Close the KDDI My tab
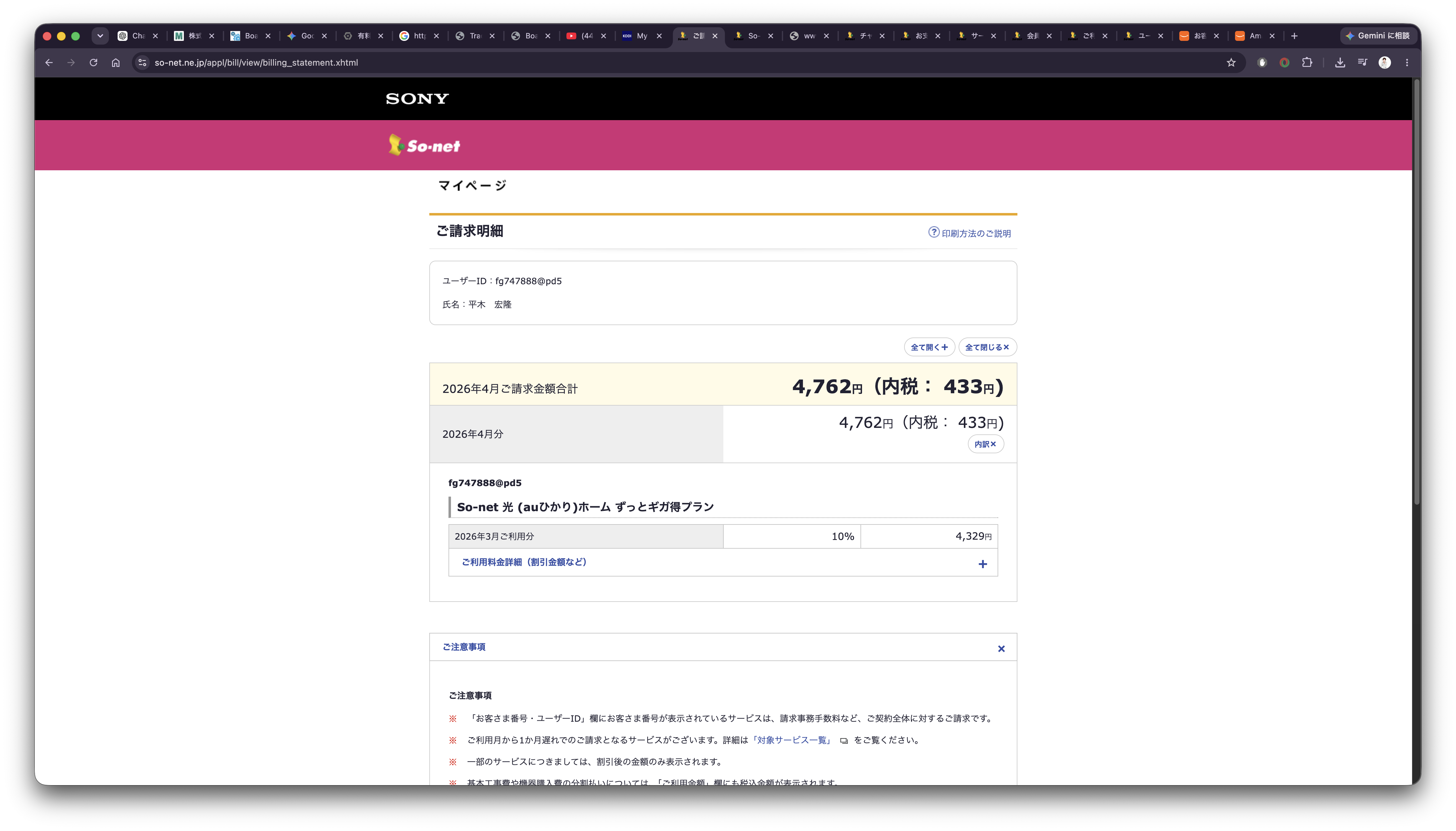1456x831 pixels. 660,36
